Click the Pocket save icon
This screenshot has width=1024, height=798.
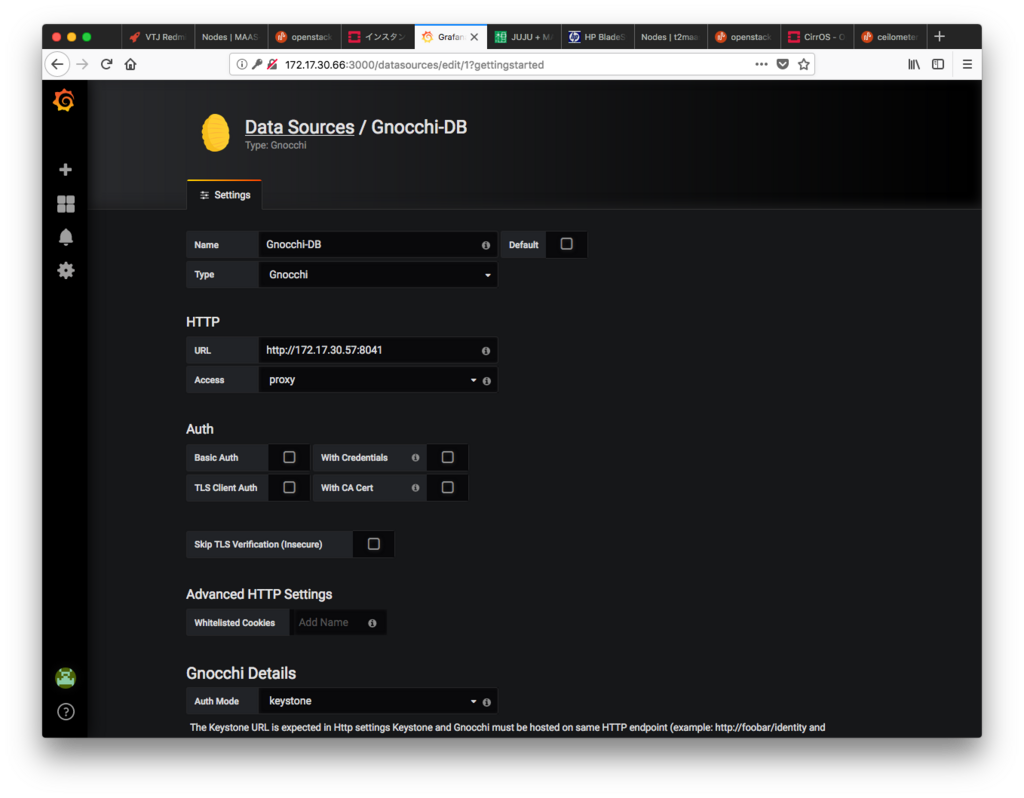(782, 64)
